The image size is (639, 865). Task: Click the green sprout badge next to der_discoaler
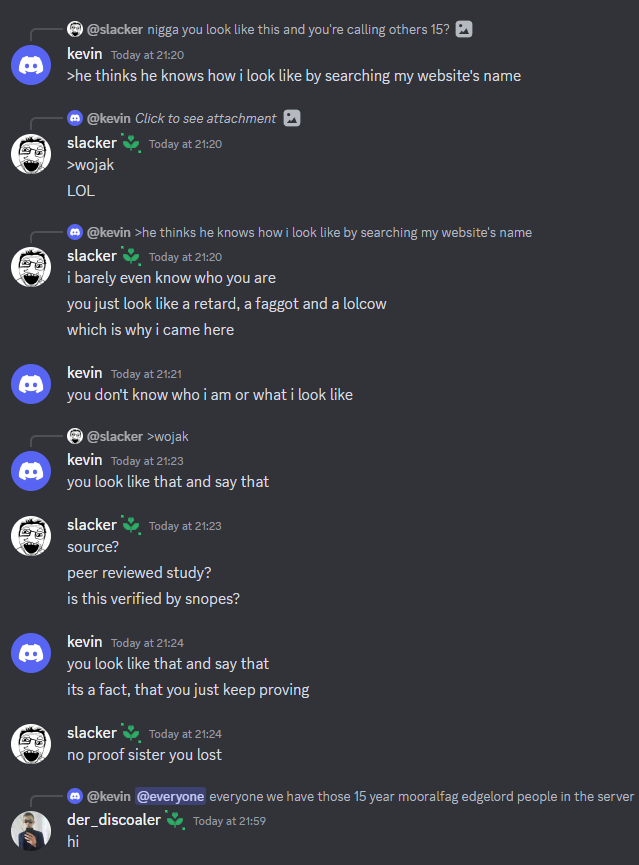tap(175, 820)
